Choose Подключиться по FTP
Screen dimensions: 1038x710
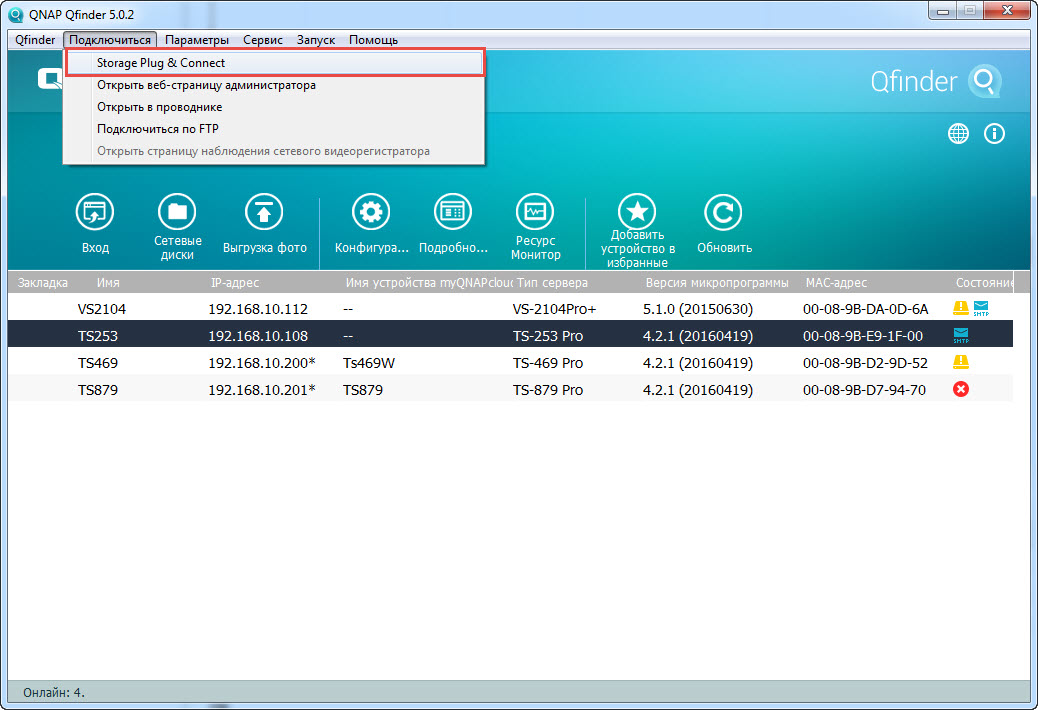[275, 128]
